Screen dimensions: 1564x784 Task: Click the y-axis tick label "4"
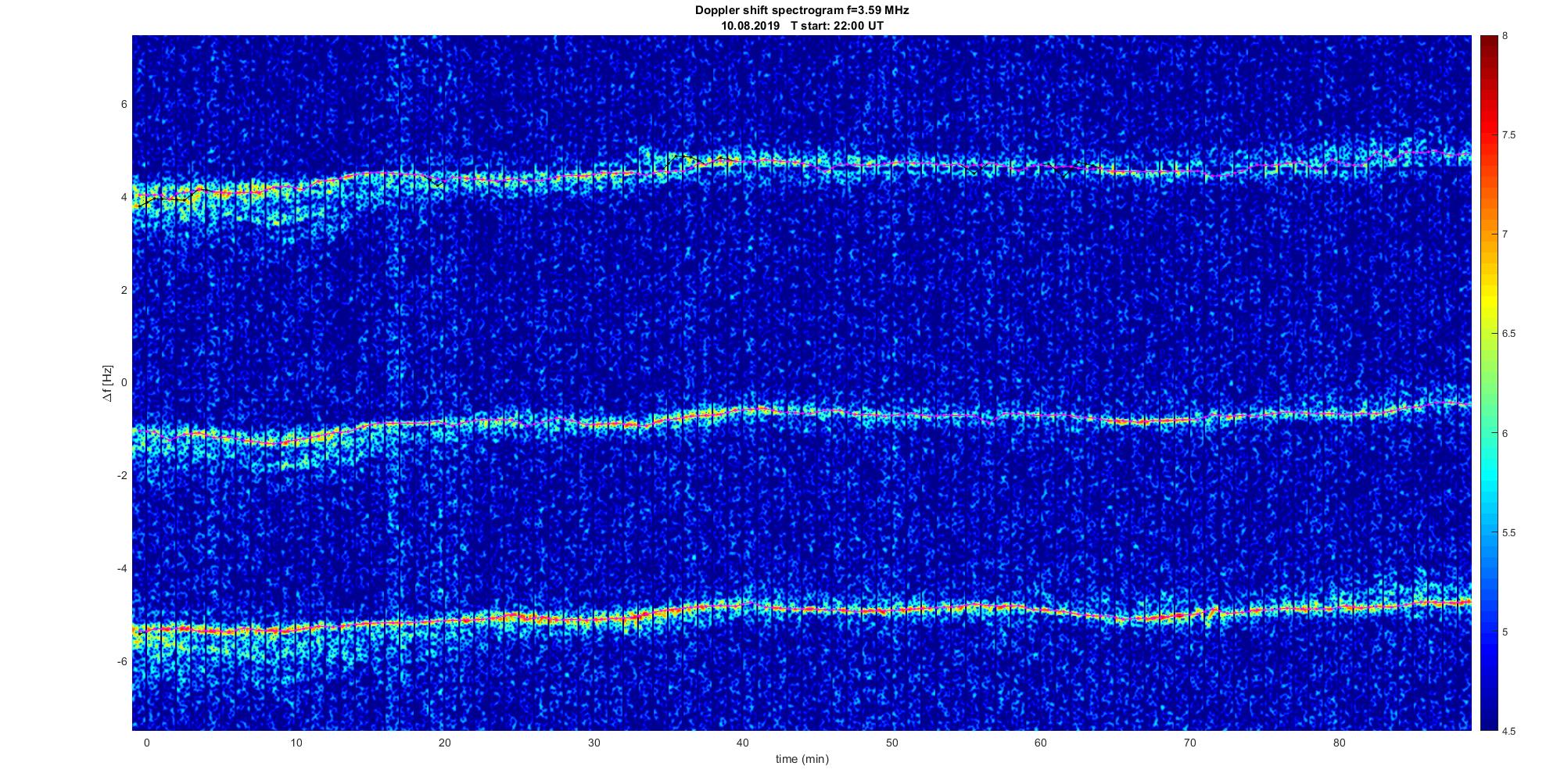124,198
